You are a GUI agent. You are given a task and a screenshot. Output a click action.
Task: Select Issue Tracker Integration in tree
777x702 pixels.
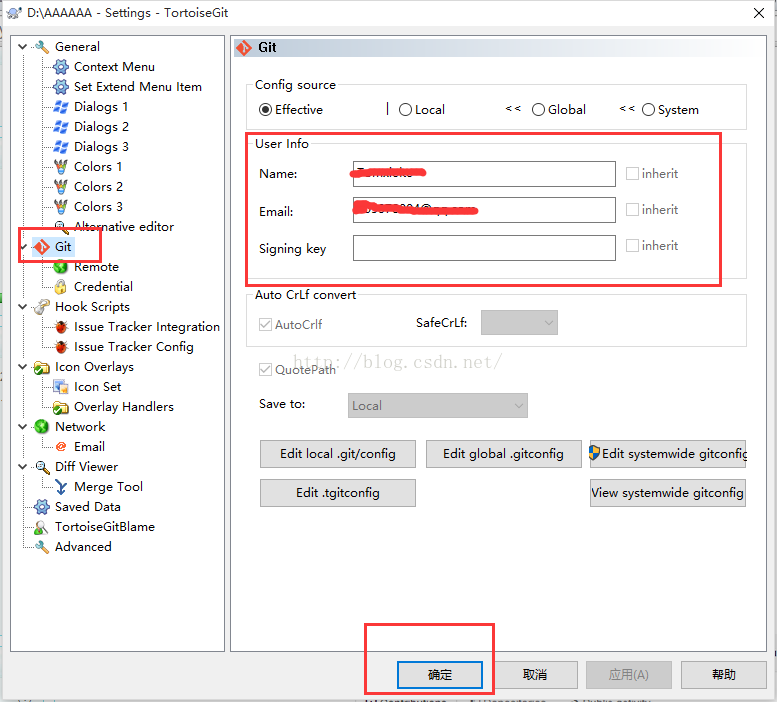pyautogui.click(x=147, y=327)
